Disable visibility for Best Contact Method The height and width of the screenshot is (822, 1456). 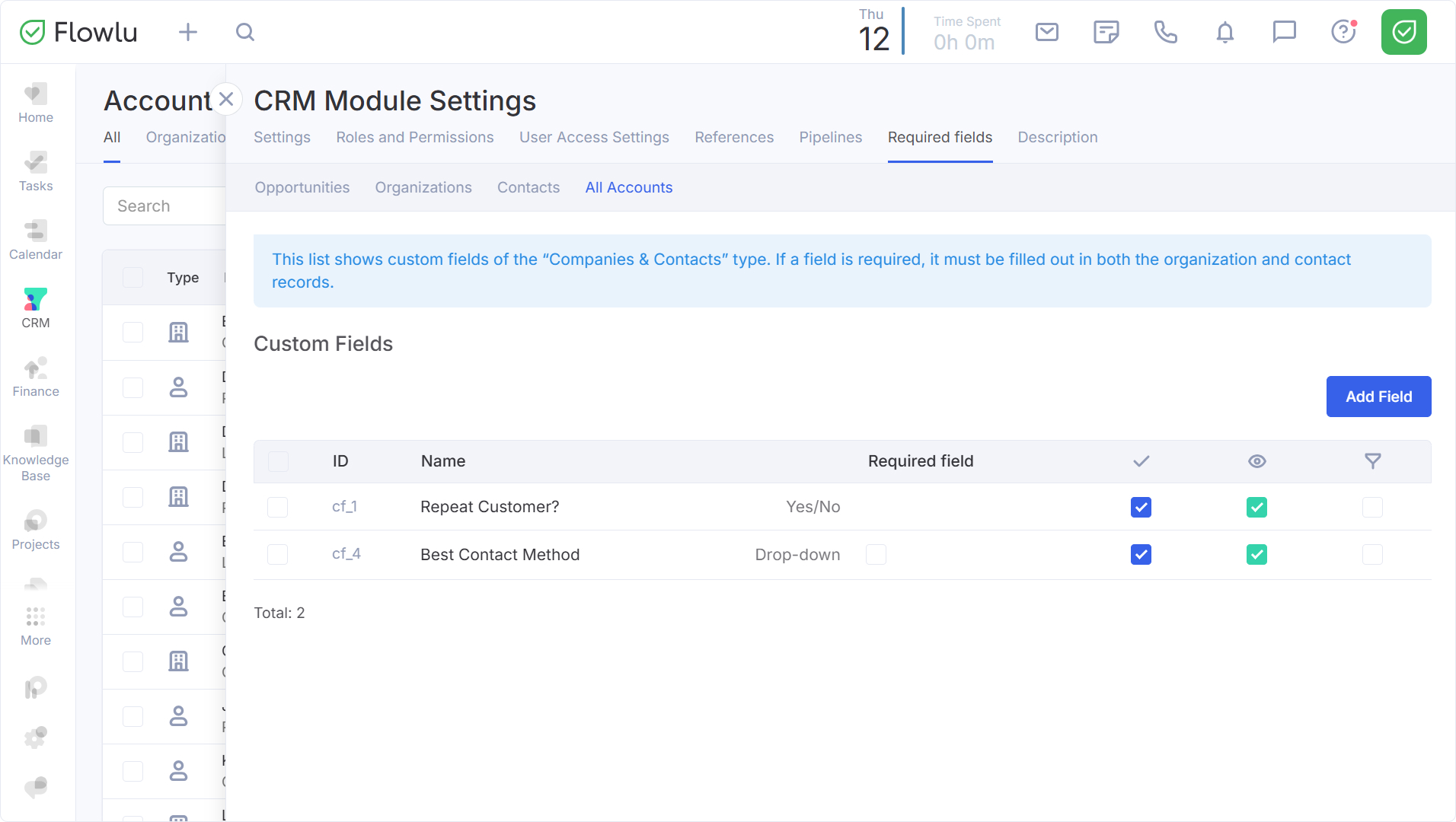click(x=1256, y=555)
